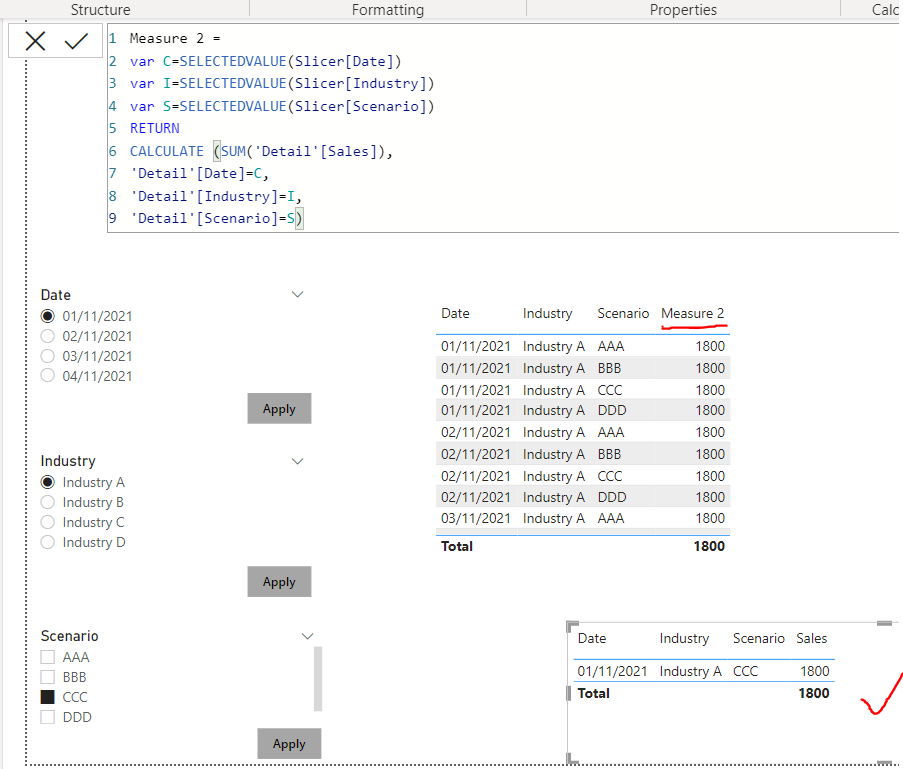Choose Industry C radio option

[x=48, y=522]
